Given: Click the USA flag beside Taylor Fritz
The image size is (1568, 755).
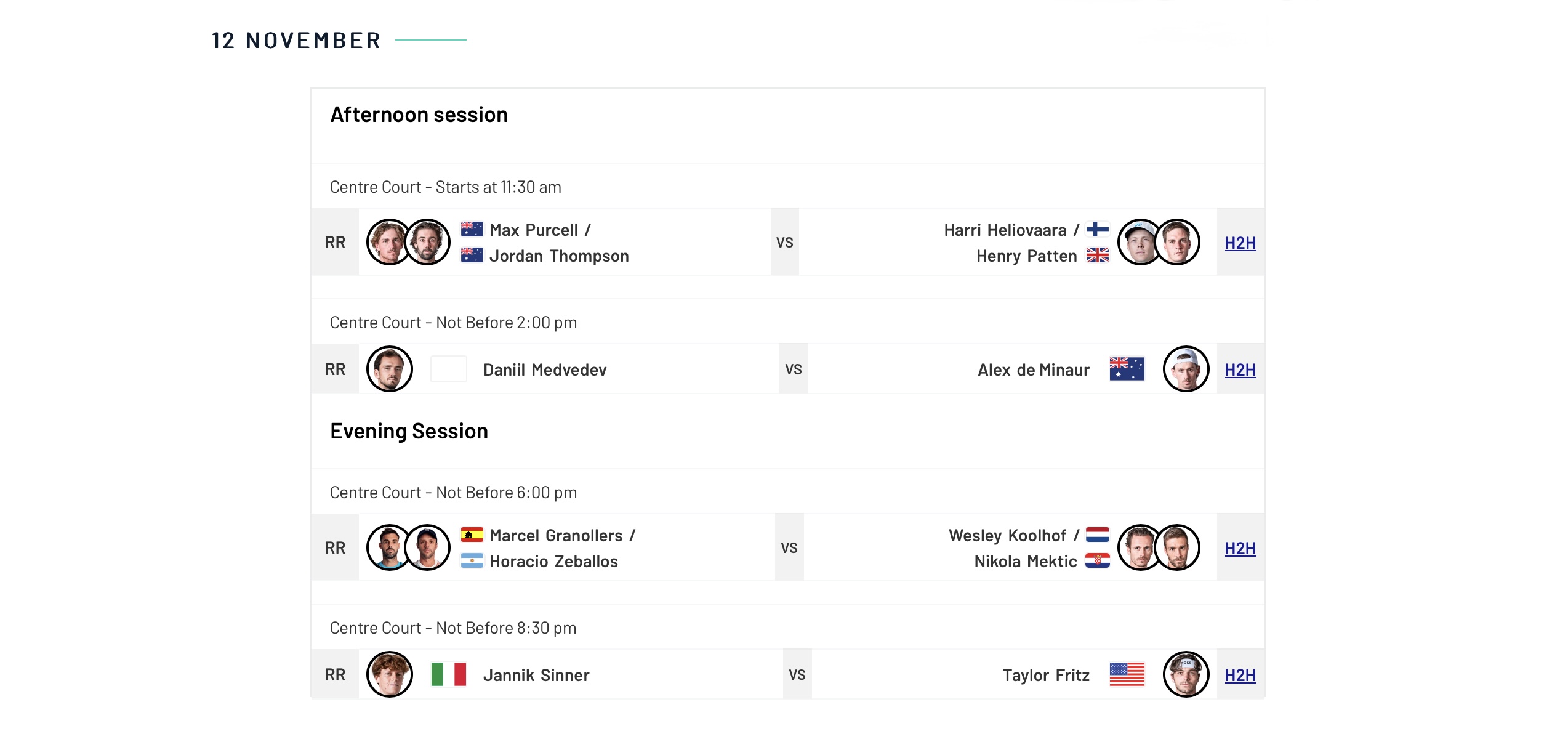Looking at the screenshot, I should pos(1127,674).
